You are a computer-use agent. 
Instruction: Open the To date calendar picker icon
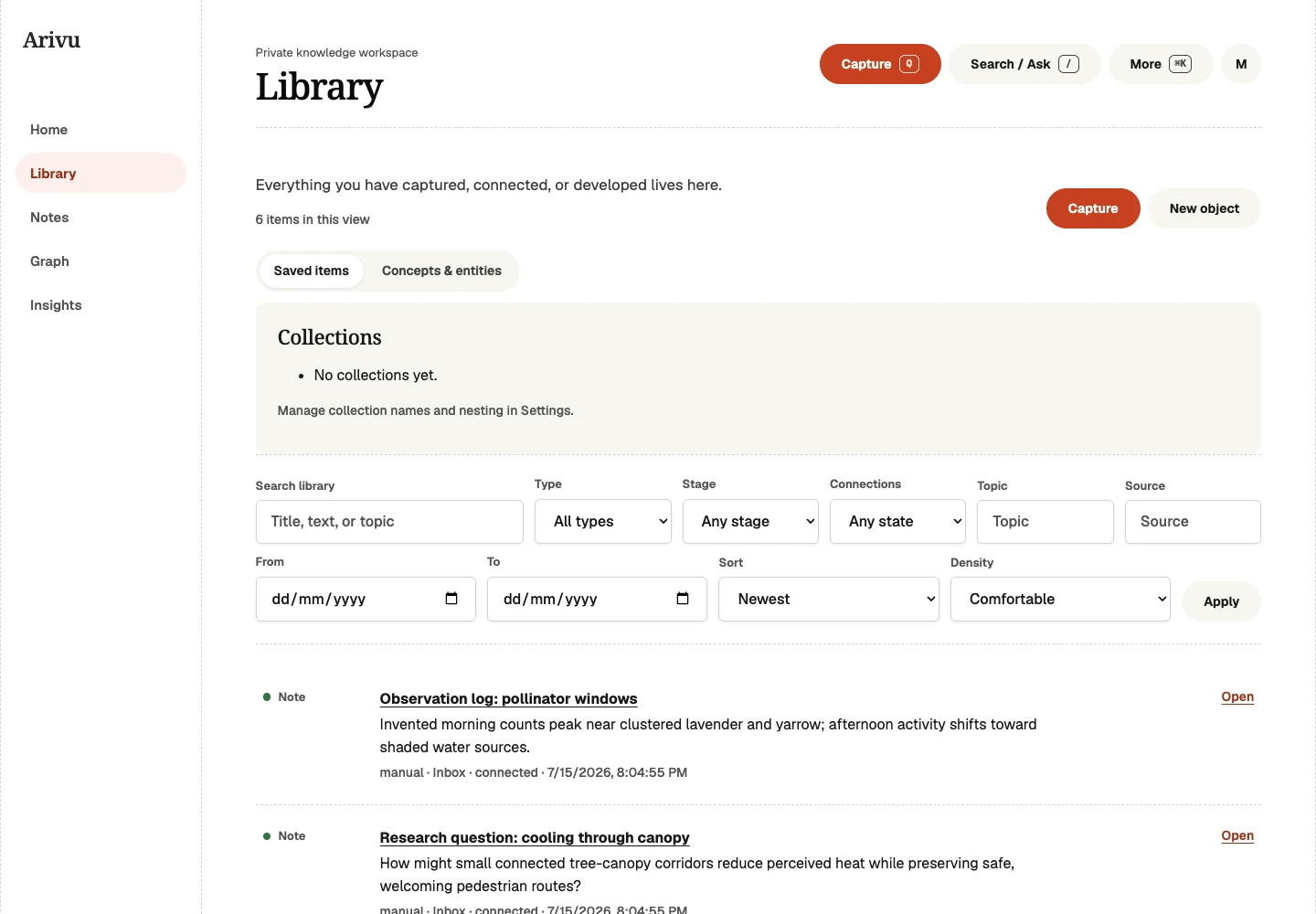(683, 599)
